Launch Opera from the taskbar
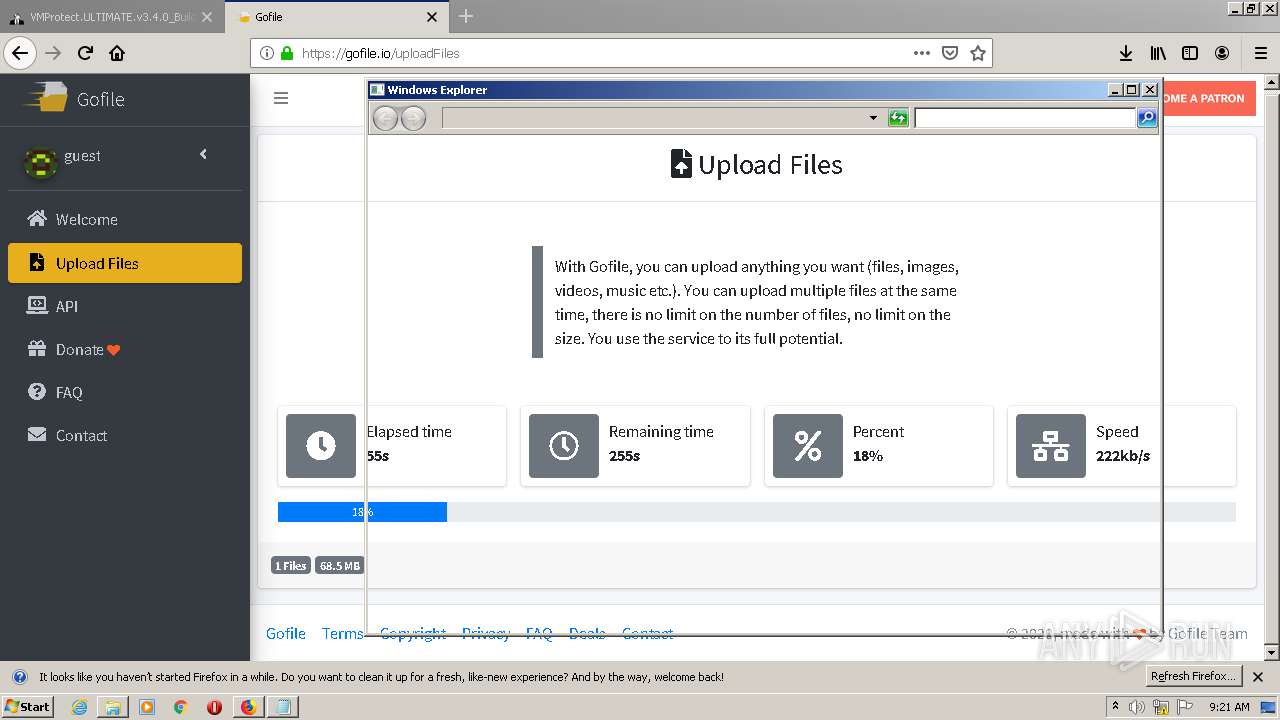1280x720 pixels. [x=214, y=707]
